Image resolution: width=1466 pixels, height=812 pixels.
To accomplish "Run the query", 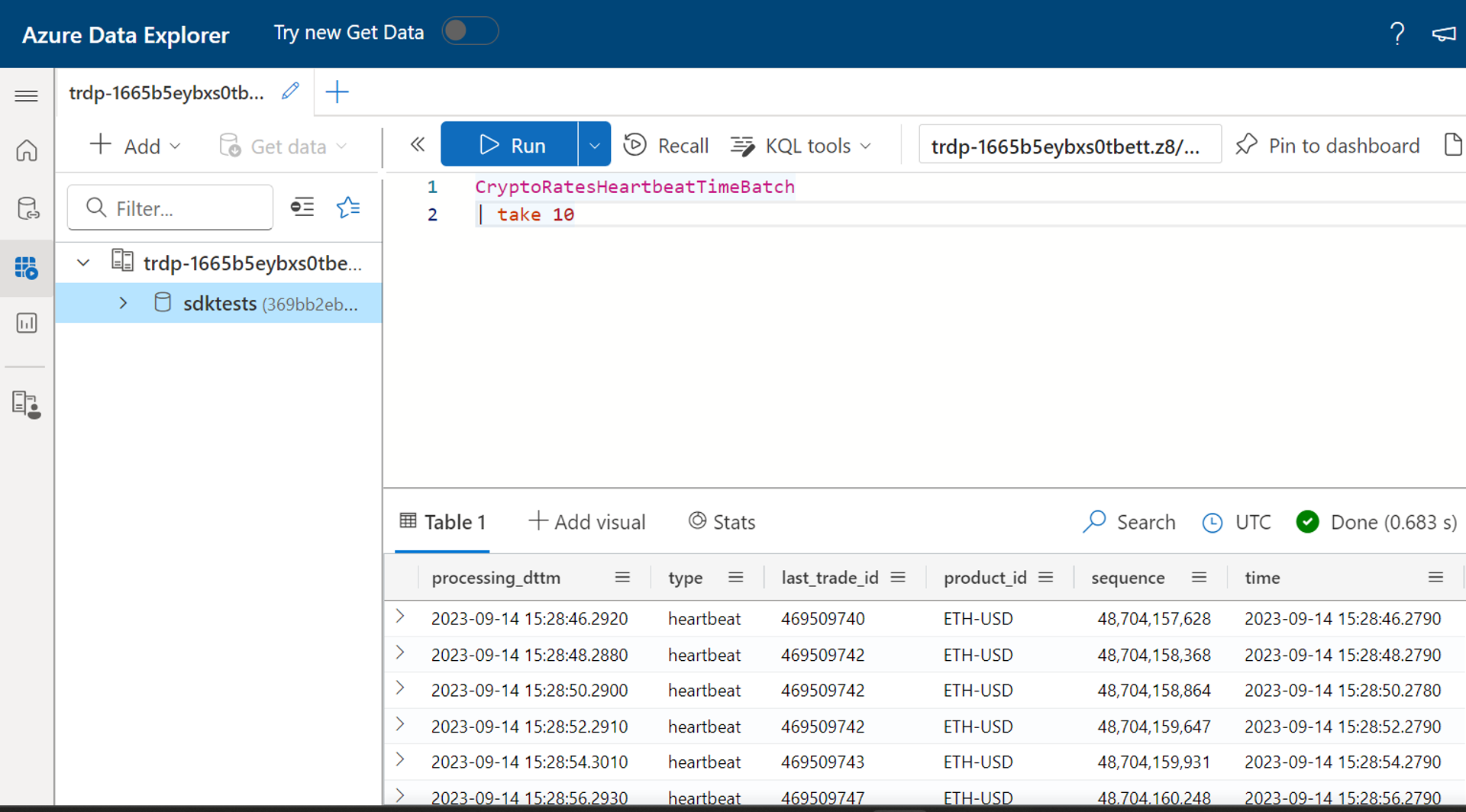I will coord(510,145).
